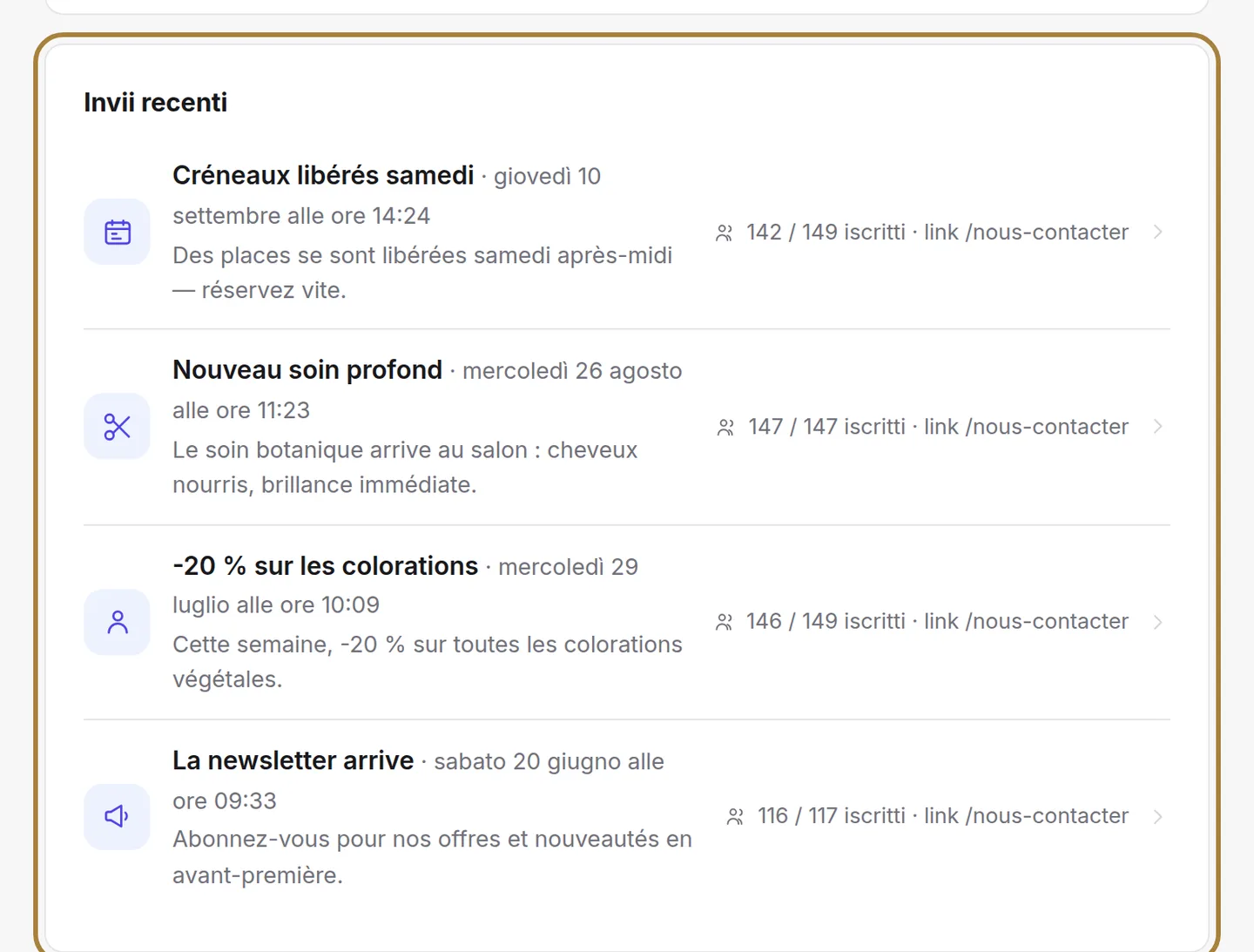This screenshot has width=1254, height=952.
Task: Expand the -20 % sur les colorations chevron
Action: click(x=1157, y=622)
